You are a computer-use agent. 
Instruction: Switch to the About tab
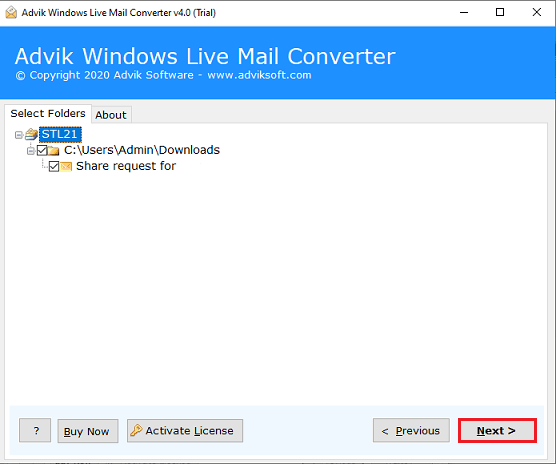pyautogui.click(x=111, y=115)
